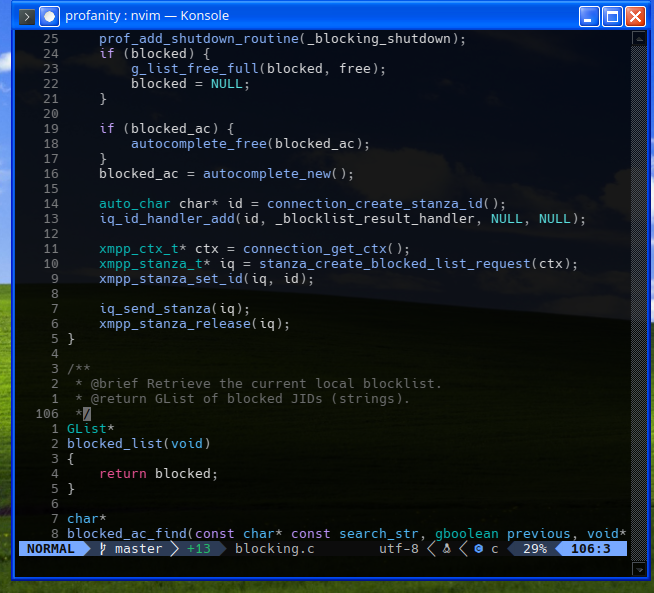The width and height of the screenshot is (654, 593).
Task: Click 'return blocked;' statement
Action: point(158,474)
